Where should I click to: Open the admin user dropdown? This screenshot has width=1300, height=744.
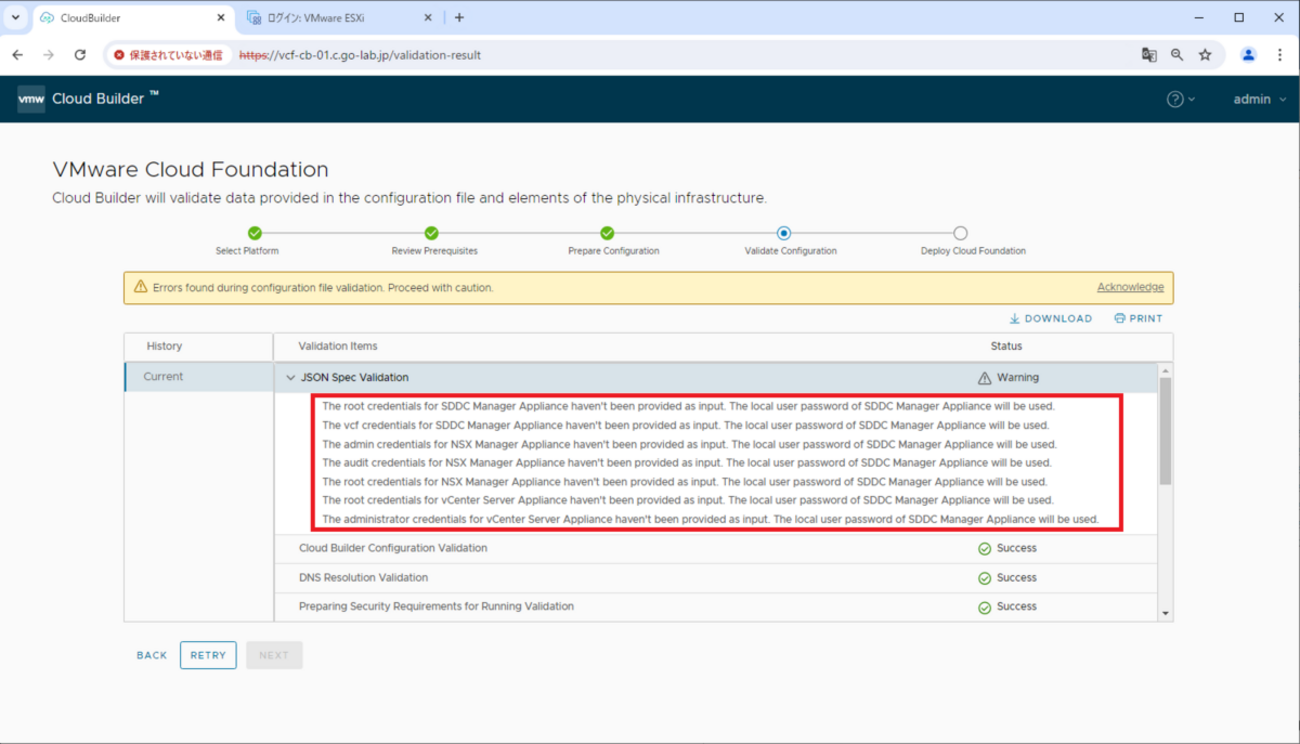pyautogui.click(x=1260, y=99)
